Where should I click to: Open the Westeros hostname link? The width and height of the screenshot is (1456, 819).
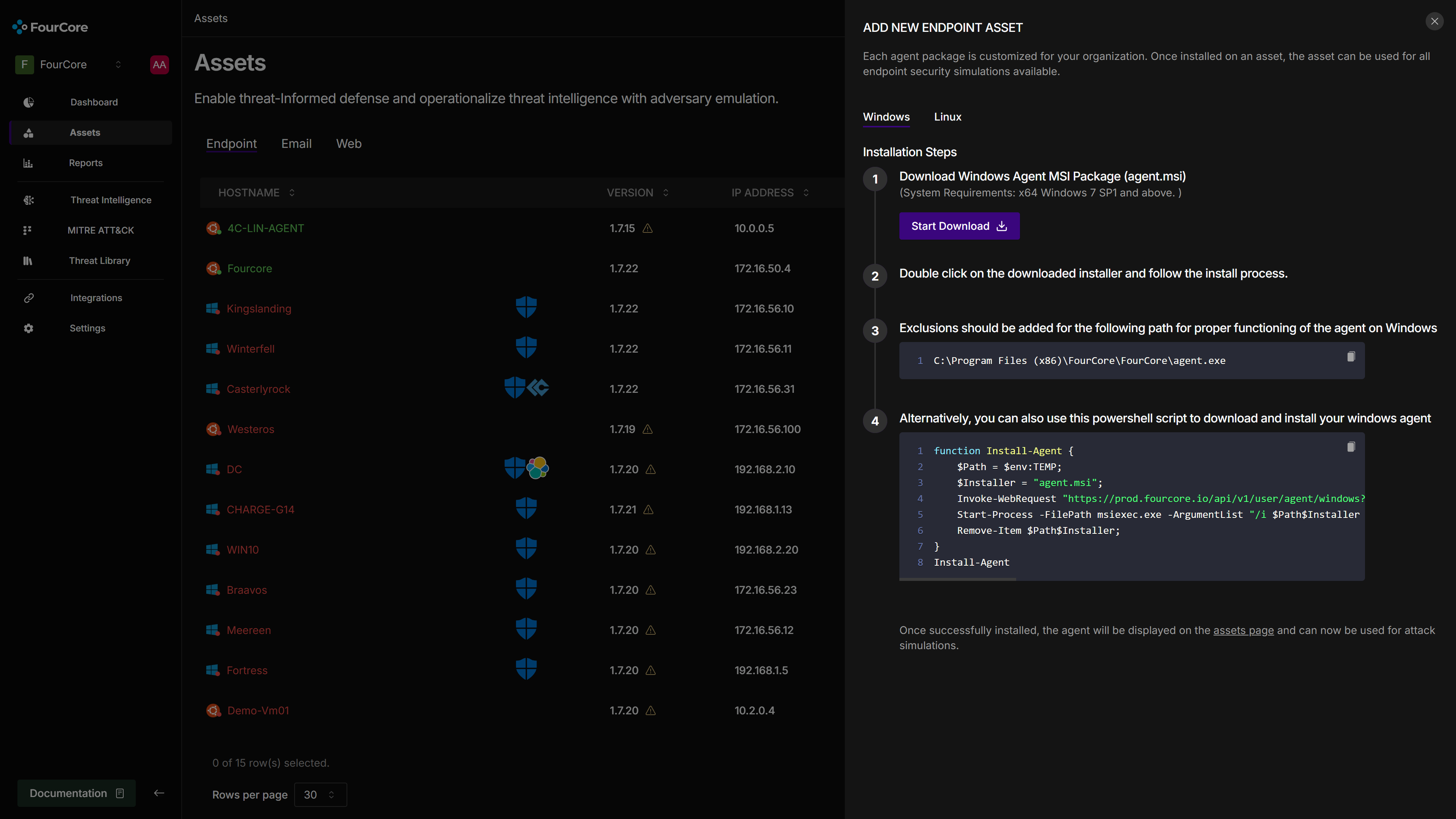click(250, 429)
